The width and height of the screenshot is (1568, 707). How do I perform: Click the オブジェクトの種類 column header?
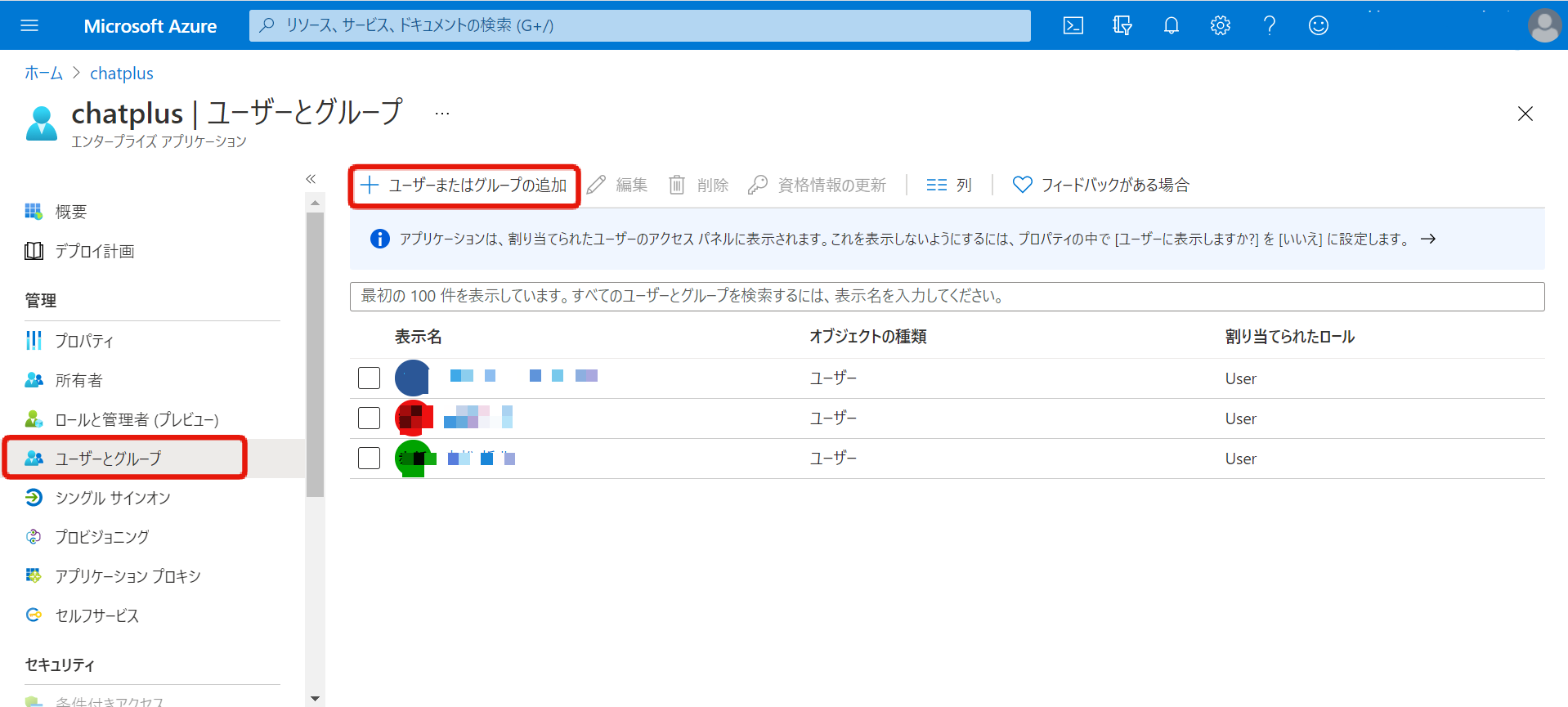tap(868, 337)
